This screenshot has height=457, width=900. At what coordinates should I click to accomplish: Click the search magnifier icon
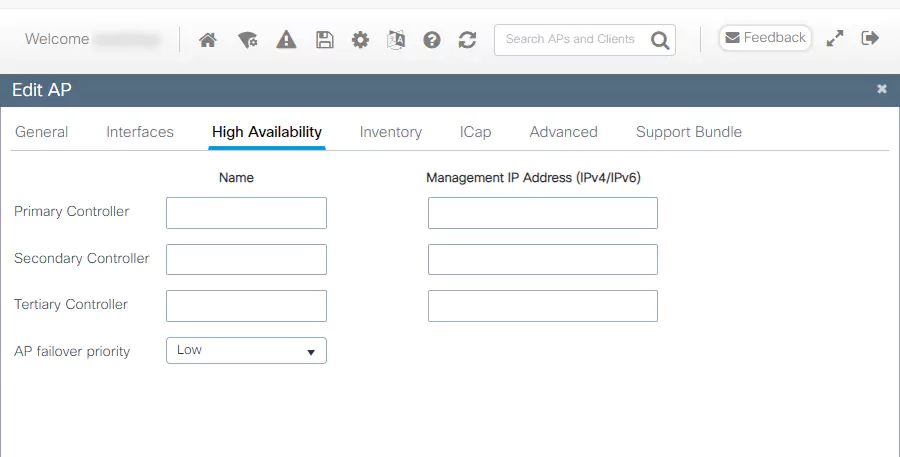click(x=659, y=40)
